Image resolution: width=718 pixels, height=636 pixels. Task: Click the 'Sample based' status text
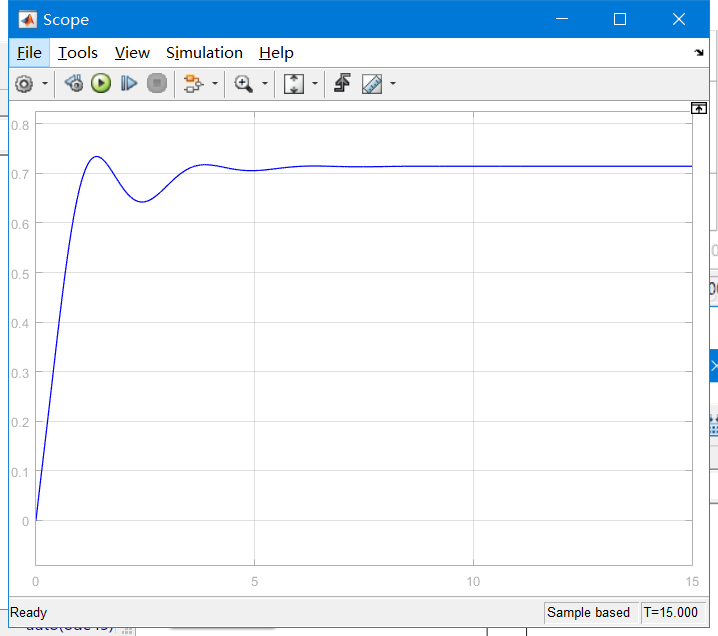[588, 612]
